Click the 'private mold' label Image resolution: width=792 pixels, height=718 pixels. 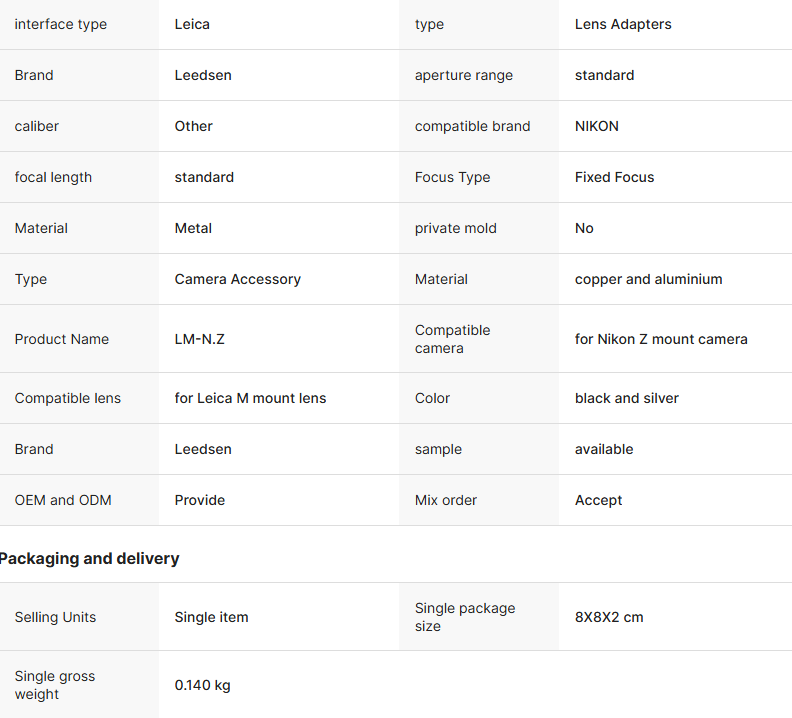pos(455,228)
